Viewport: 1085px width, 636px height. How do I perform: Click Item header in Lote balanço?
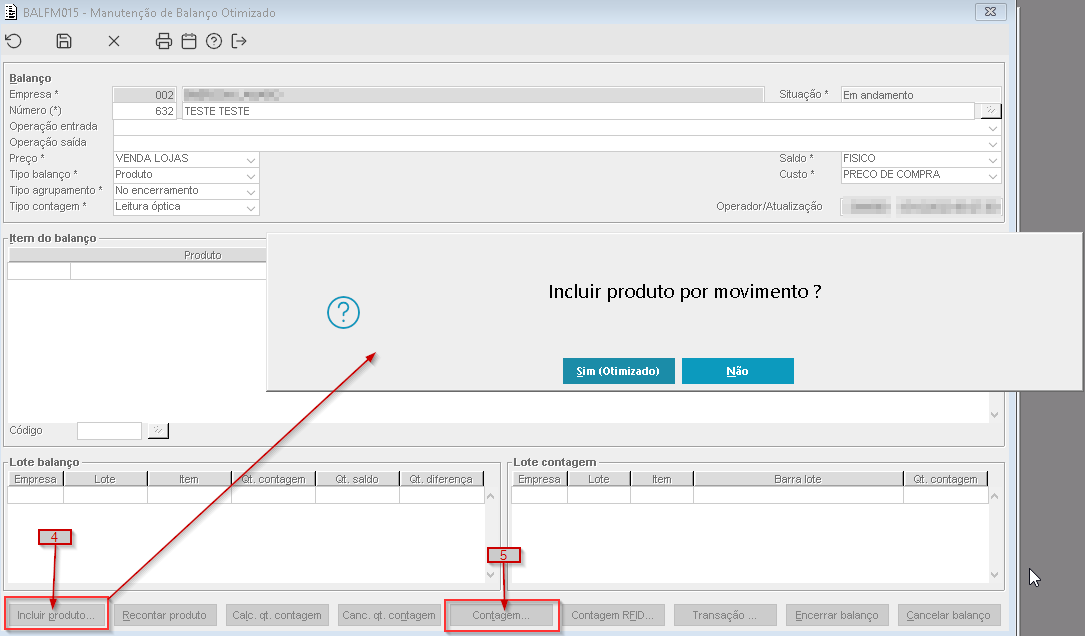[189, 479]
